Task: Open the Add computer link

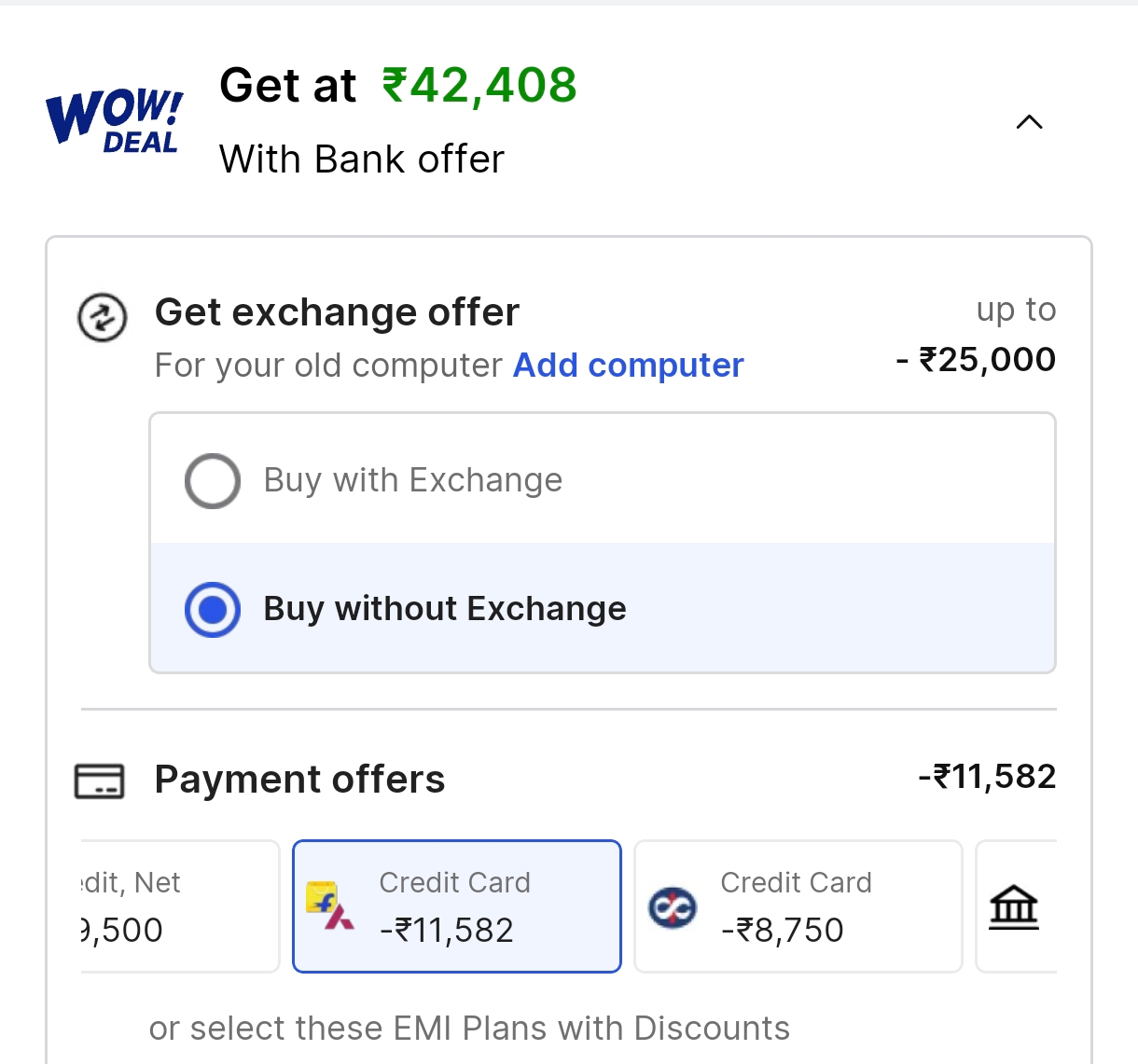Action: pos(627,365)
